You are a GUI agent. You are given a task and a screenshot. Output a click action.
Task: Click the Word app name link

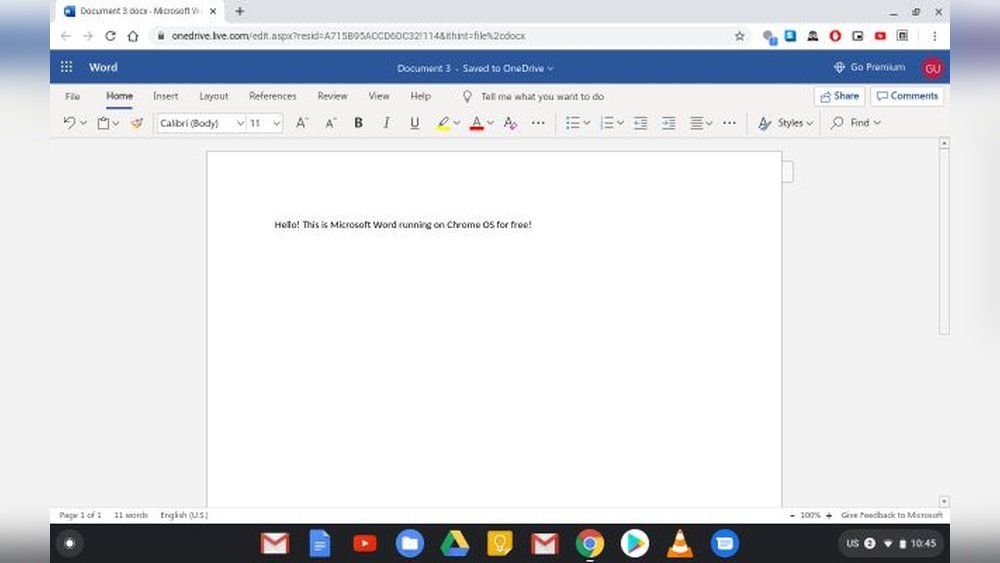coord(103,67)
